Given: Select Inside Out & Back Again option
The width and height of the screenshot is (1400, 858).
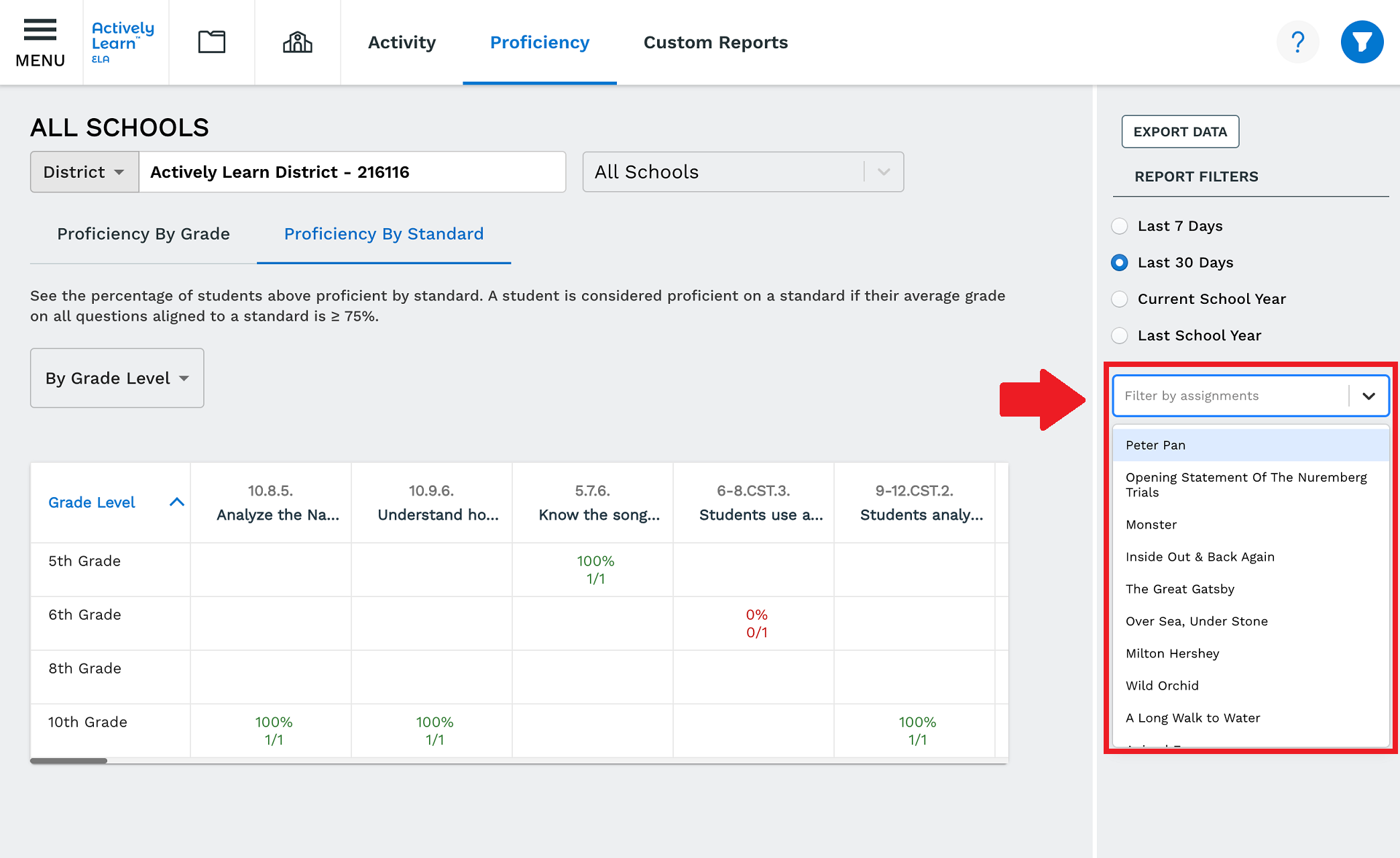Looking at the screenshot, I should (x=1250, y=557).
